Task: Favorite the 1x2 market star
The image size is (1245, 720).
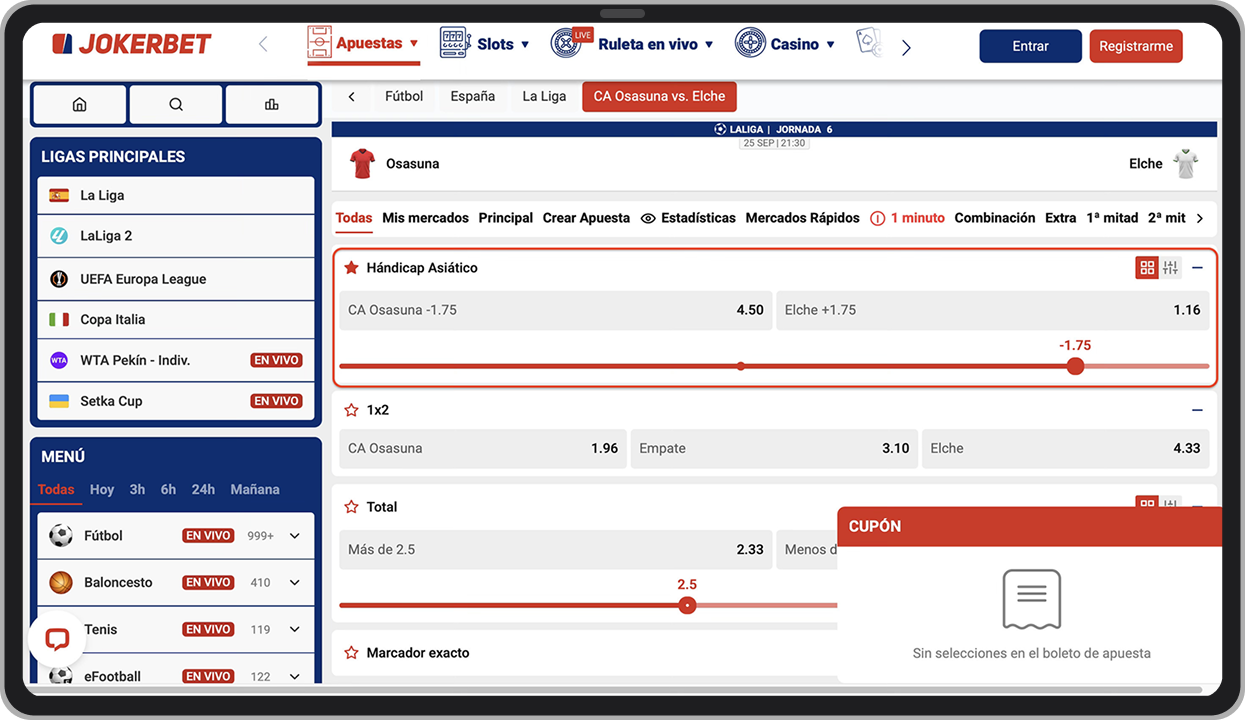Action: tap(351, 410)
